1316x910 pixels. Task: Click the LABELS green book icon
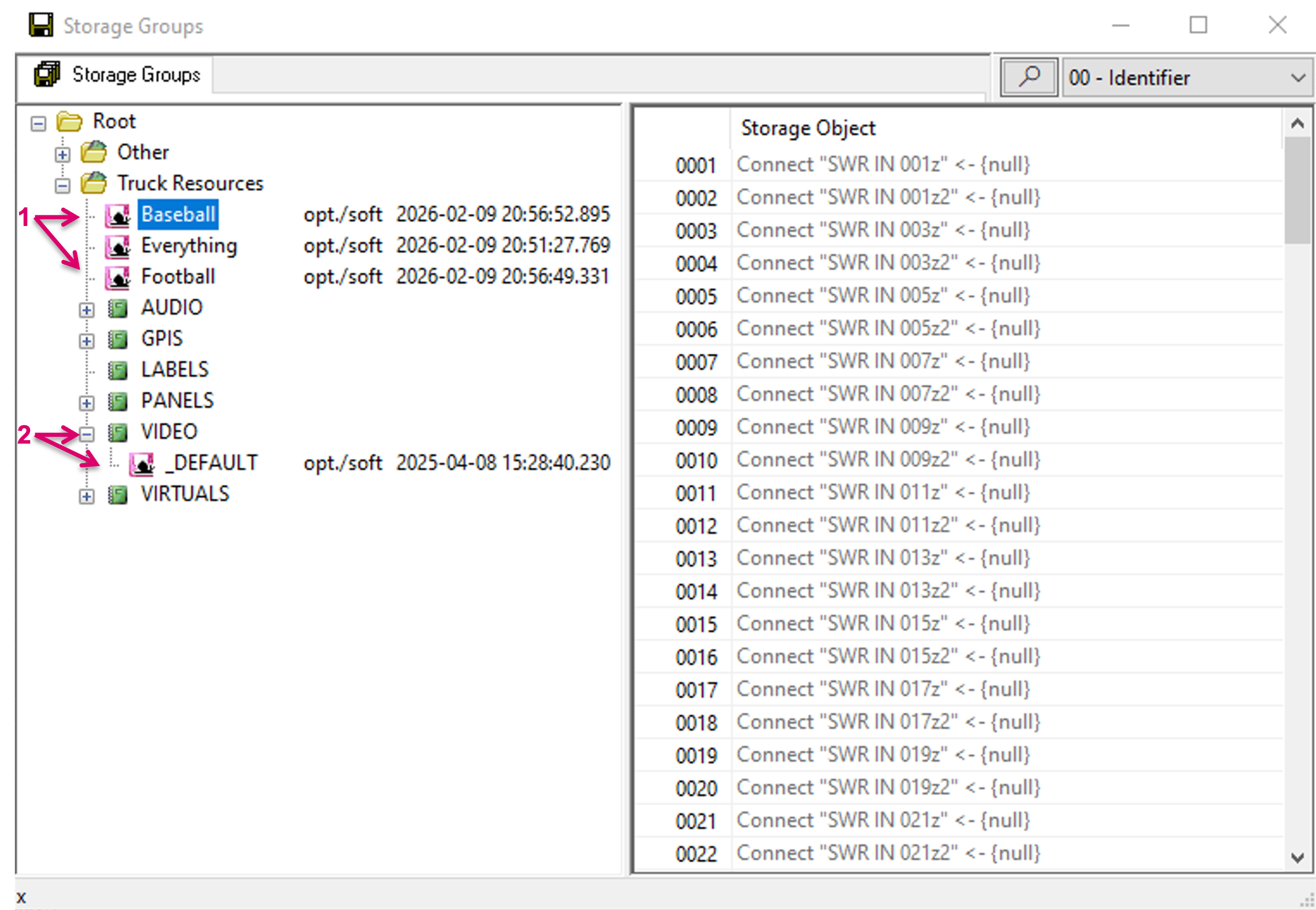coord(117,371)
